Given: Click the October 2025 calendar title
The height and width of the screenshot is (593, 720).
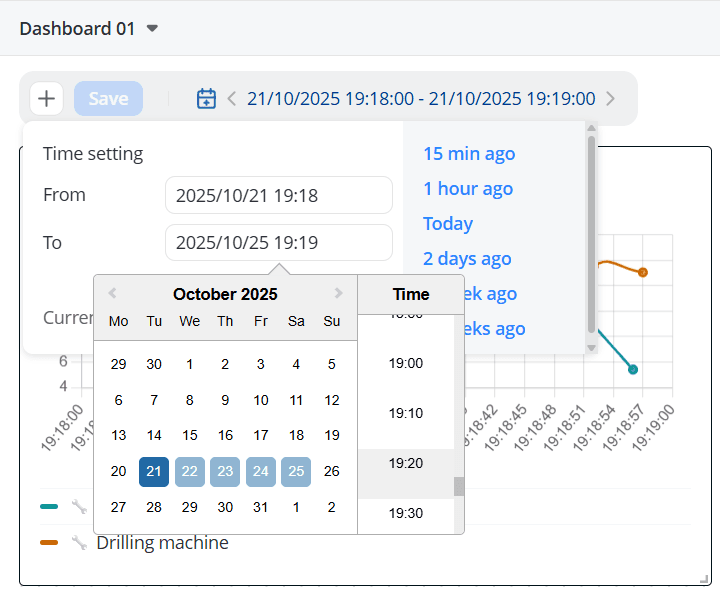Looking at the screenshot, I should [225, 294].
